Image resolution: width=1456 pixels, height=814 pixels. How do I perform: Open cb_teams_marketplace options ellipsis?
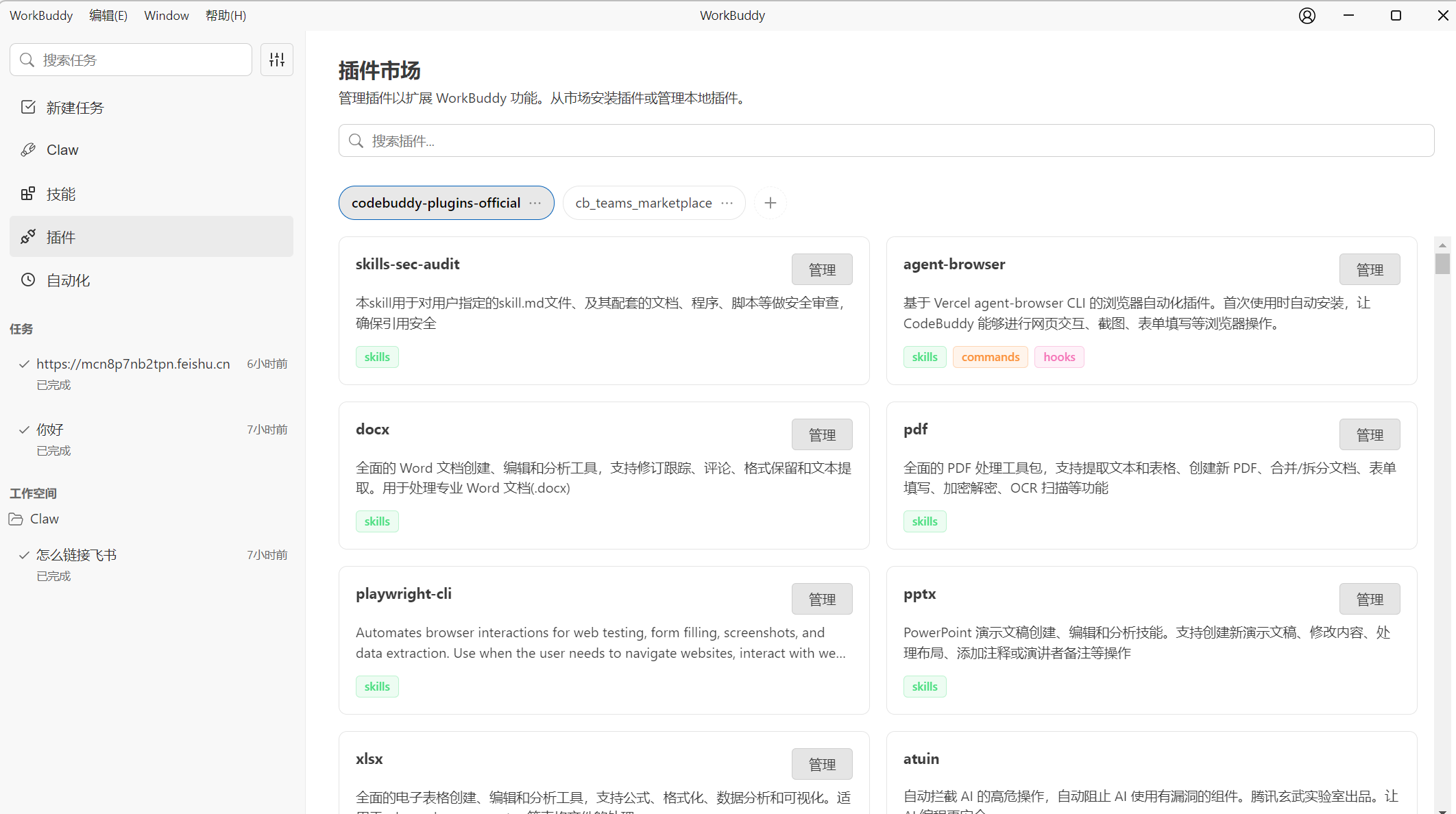pos(727,203)
